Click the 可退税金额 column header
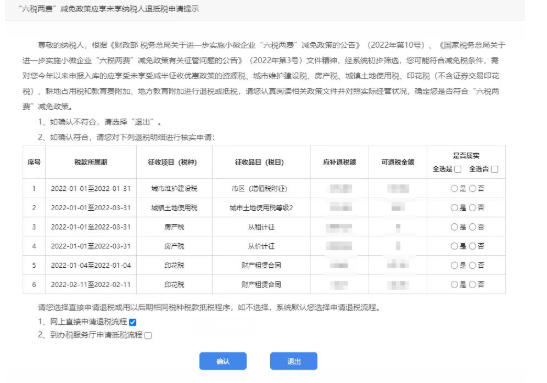The image size is (547, 383). (x=398, y=162)
